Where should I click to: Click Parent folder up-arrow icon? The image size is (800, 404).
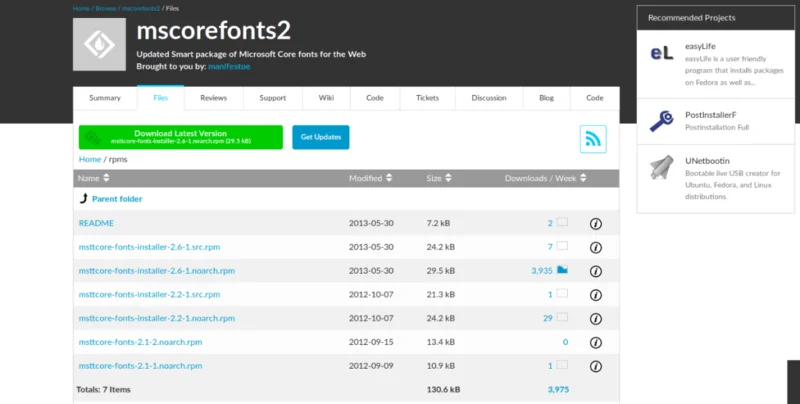coord(84,198)
